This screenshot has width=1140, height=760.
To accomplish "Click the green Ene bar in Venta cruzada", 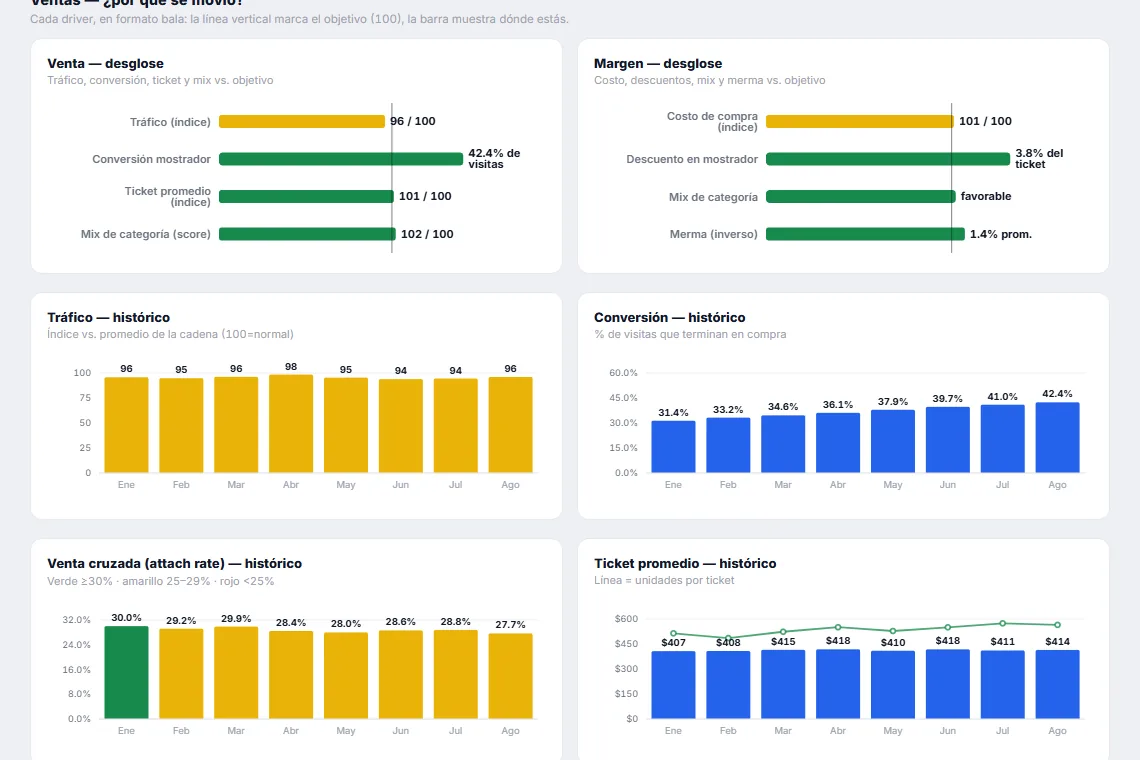I will click(127, 673).
